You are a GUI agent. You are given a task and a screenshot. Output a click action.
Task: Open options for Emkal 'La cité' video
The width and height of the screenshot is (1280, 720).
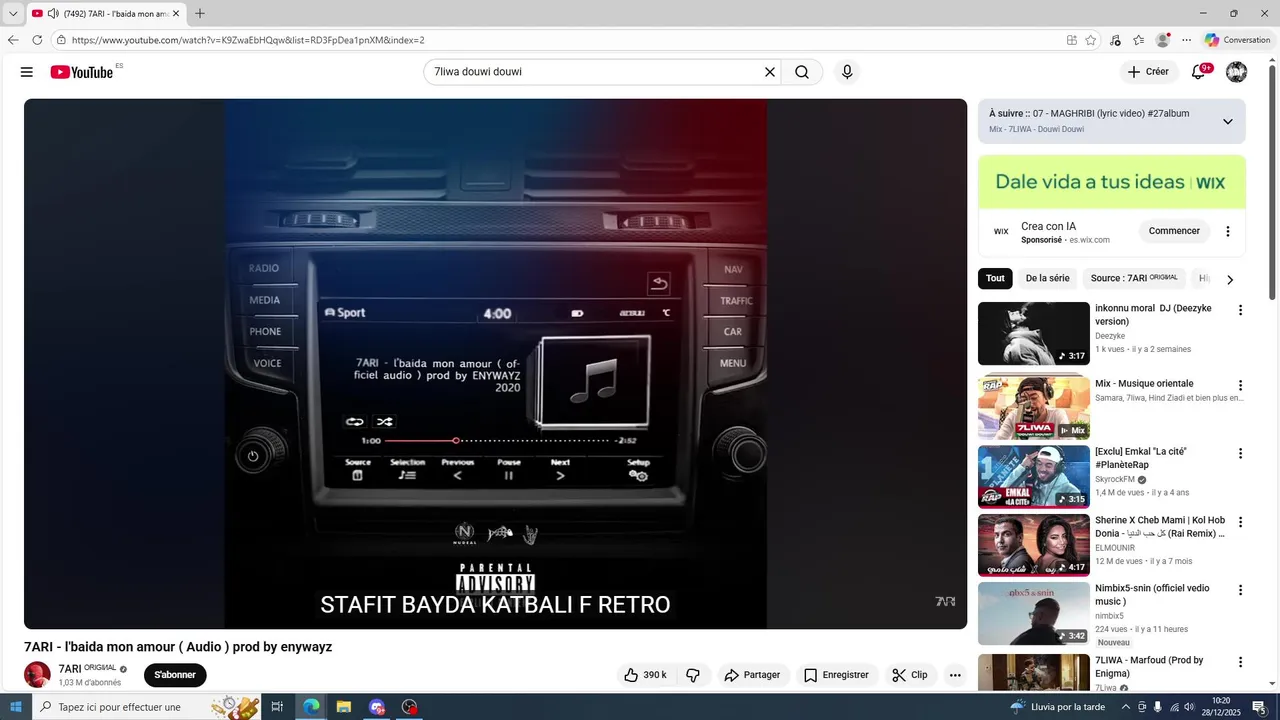[1240, 453]
